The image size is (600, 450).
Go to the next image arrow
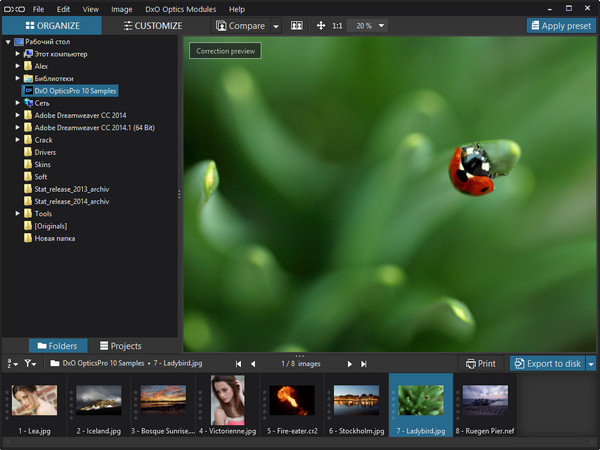click(x=349, y=364)
